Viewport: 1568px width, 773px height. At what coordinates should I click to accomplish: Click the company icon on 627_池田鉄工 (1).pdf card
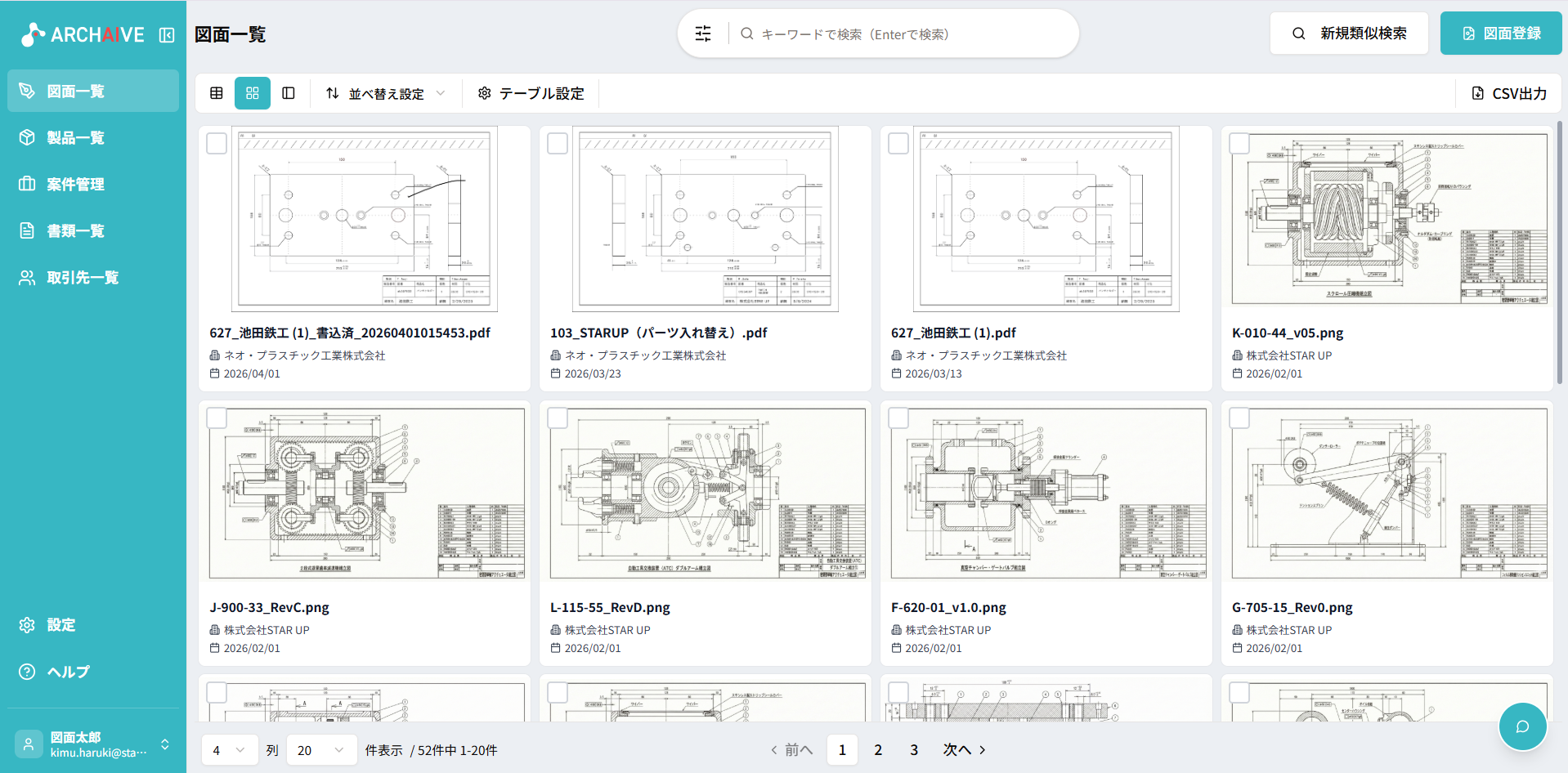click(896, 355)
